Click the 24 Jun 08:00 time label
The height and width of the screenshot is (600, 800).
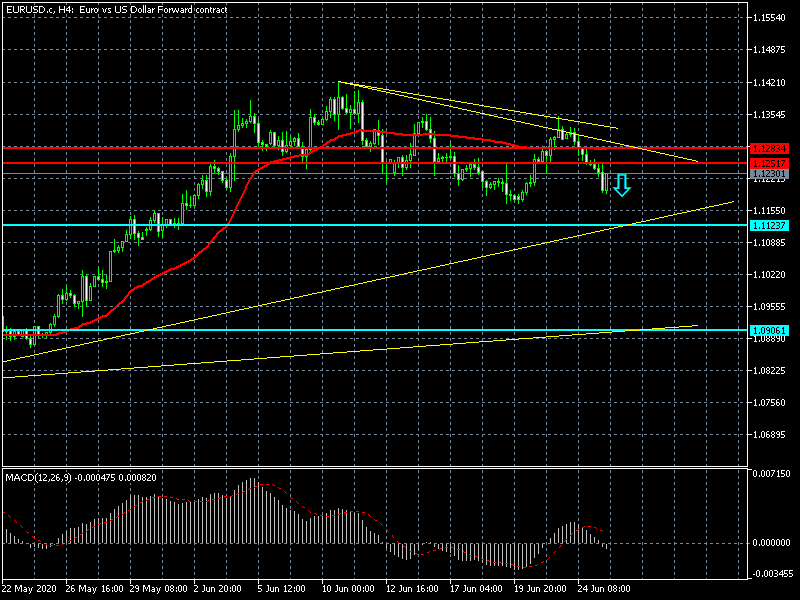(604, 589)
